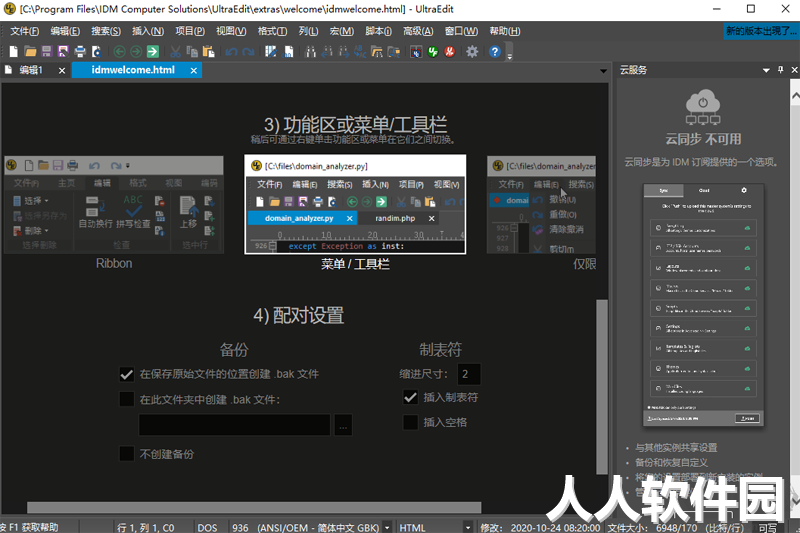This screenshot has width=800, height=533.
Task: Open the 插入(N) menu
Action: click(x=148, y=31)
